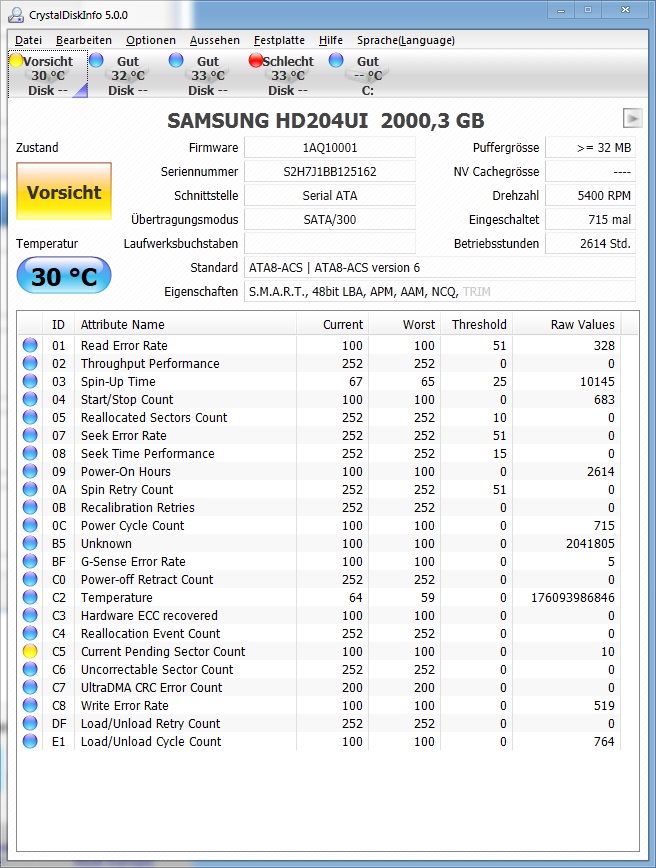656x868 pixels.
Task: Click the next disk arrow button
Action: 632,118
